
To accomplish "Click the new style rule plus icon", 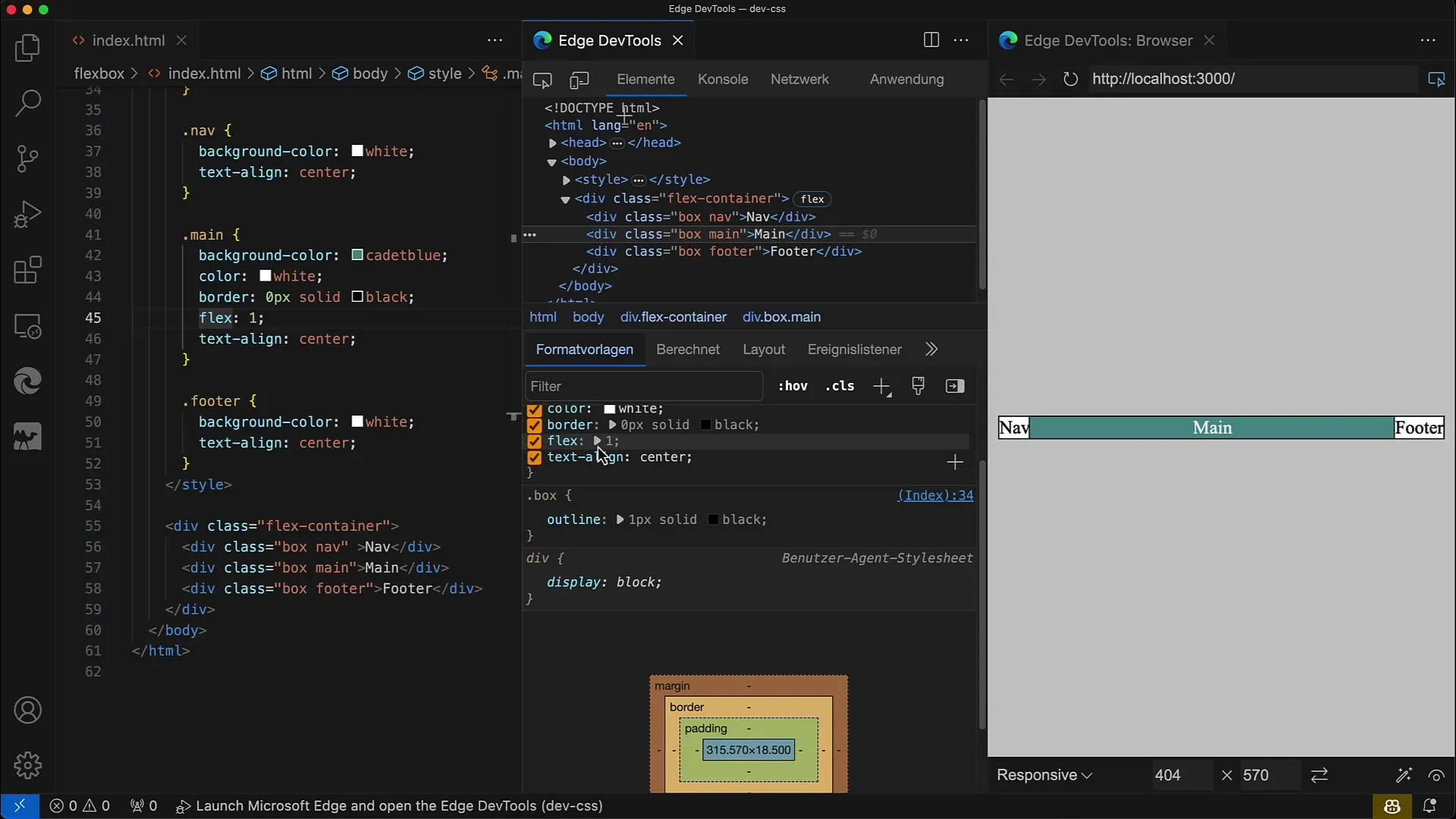I will [881, 387].
